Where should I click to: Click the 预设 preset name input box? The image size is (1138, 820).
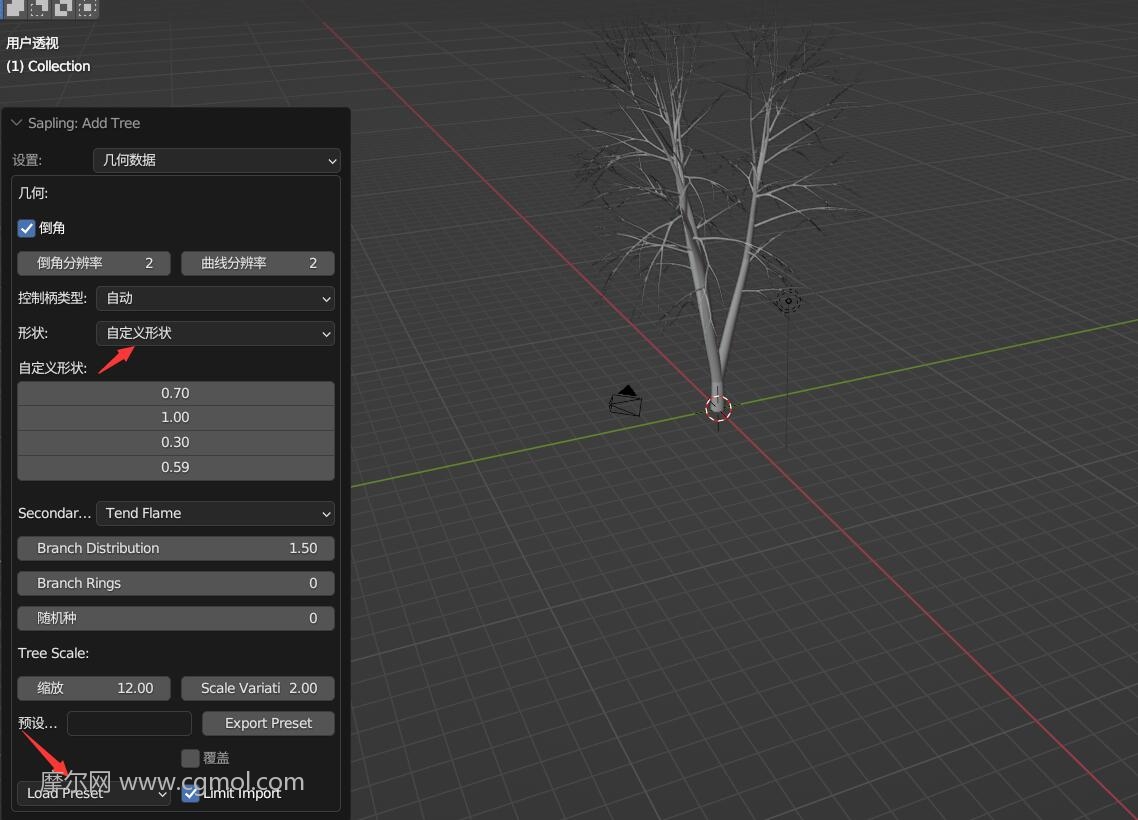[129, 723]
